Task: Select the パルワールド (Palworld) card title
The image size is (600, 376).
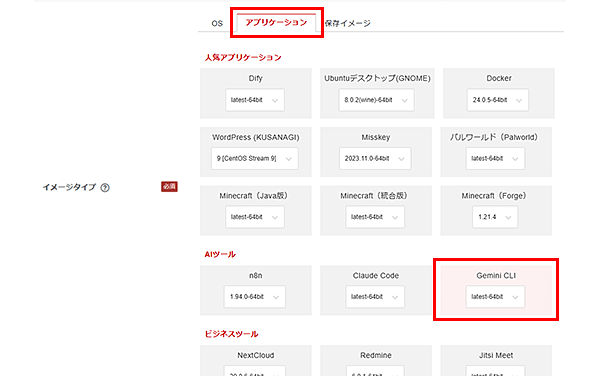Action: point(494,137)
